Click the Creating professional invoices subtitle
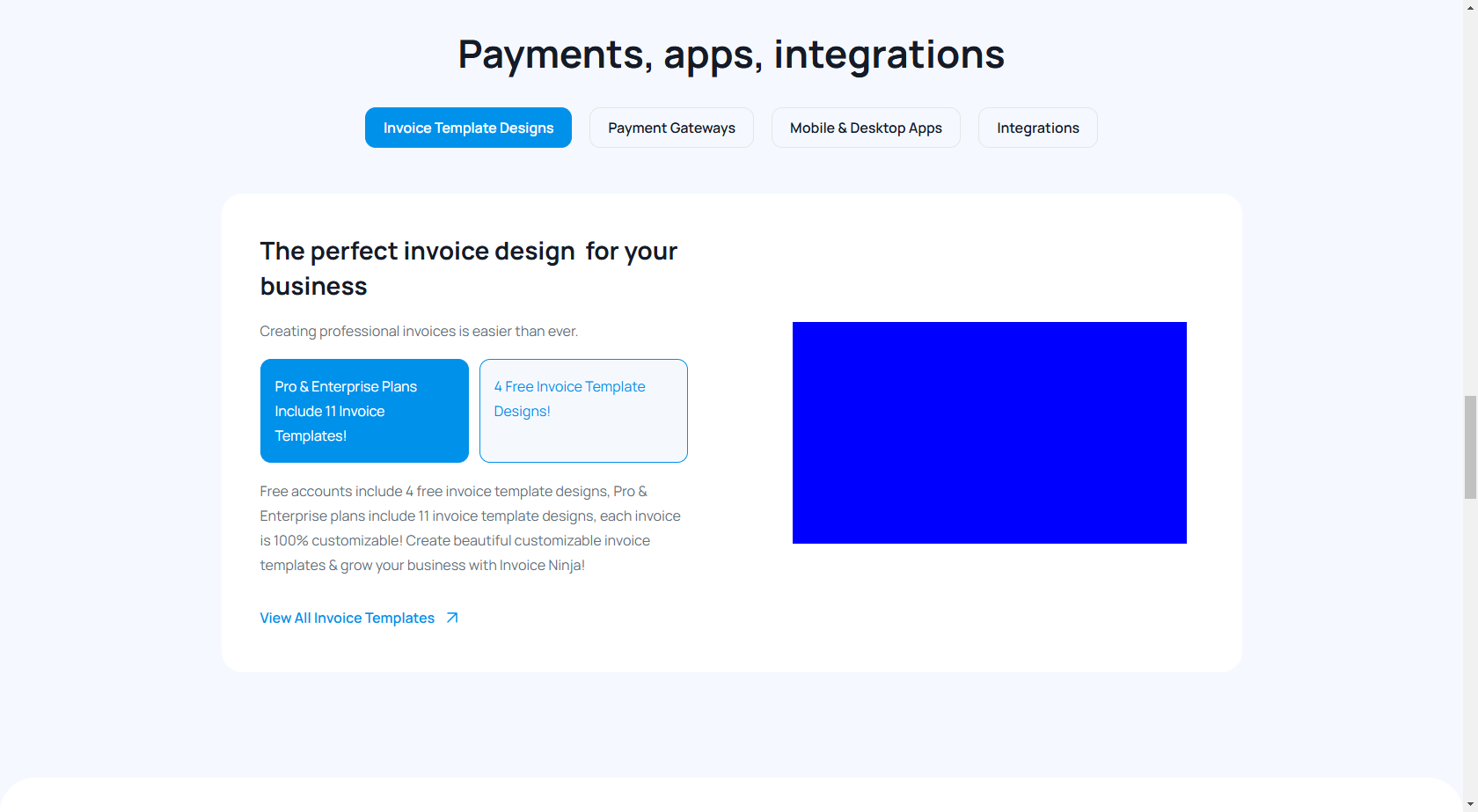The image size is (1478, 812). pyautogui.click(x=419, y=331)
